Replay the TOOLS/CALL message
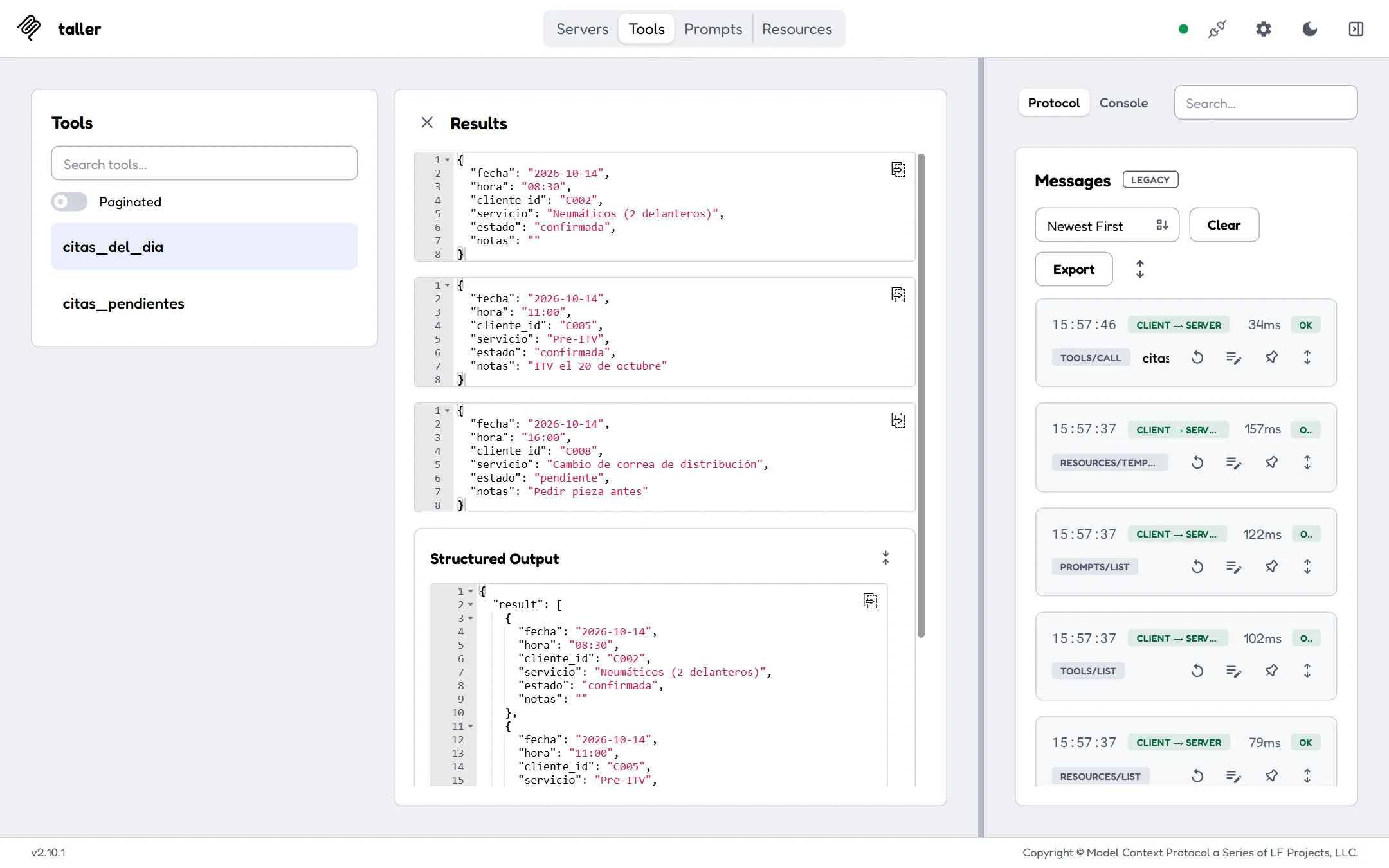 pyautogui.click(x=1197, y=357)
